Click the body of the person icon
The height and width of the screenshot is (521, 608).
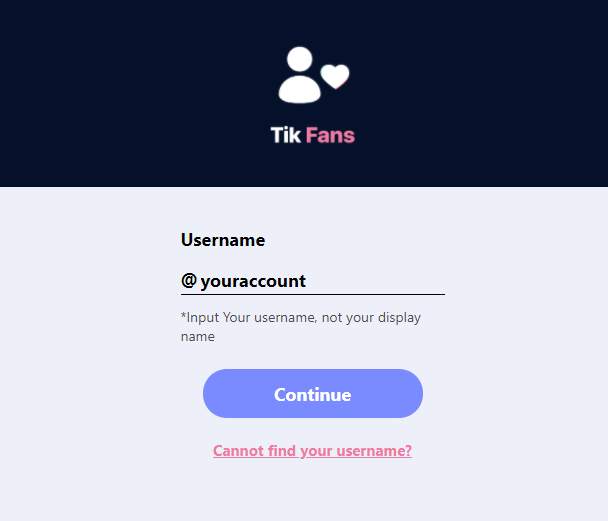click(299, 90)
